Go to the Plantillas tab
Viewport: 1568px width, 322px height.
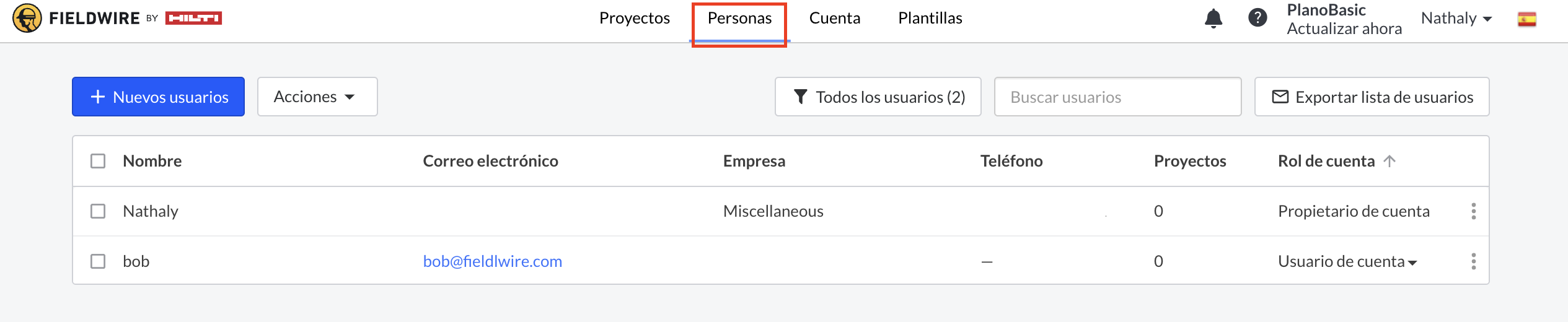930,19
